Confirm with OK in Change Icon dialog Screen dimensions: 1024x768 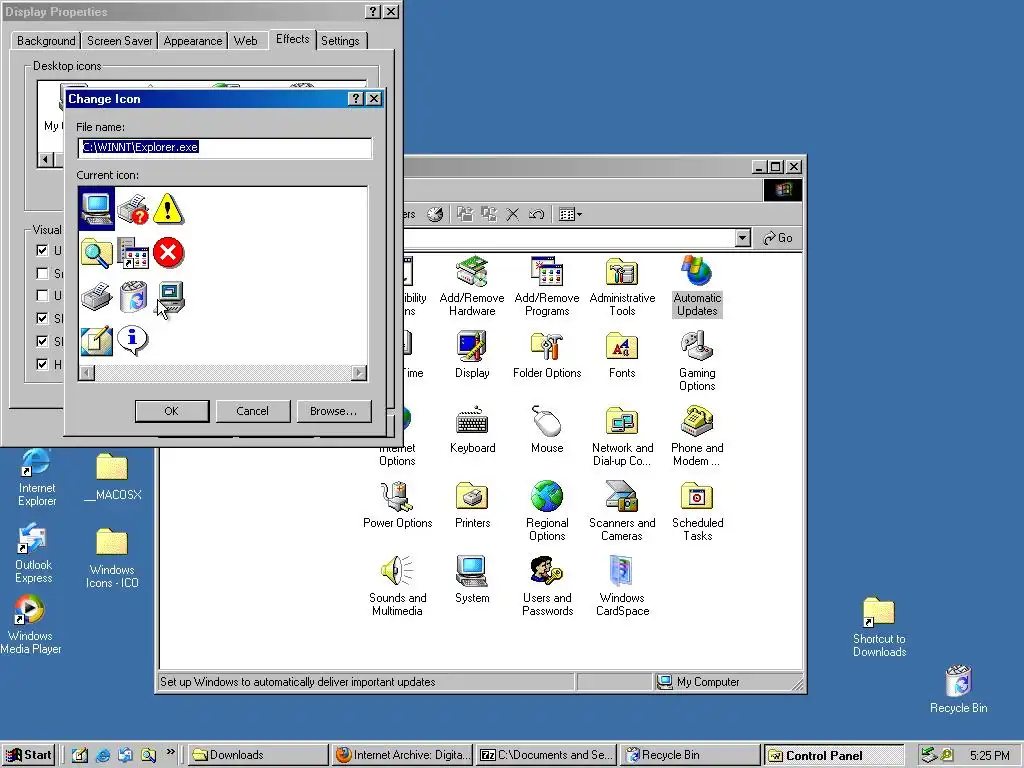coord(172,411)
